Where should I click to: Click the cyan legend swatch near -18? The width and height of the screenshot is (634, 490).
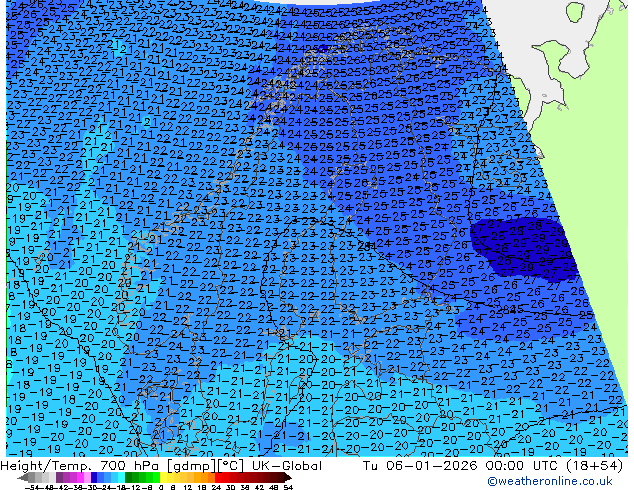pos(121,477)
